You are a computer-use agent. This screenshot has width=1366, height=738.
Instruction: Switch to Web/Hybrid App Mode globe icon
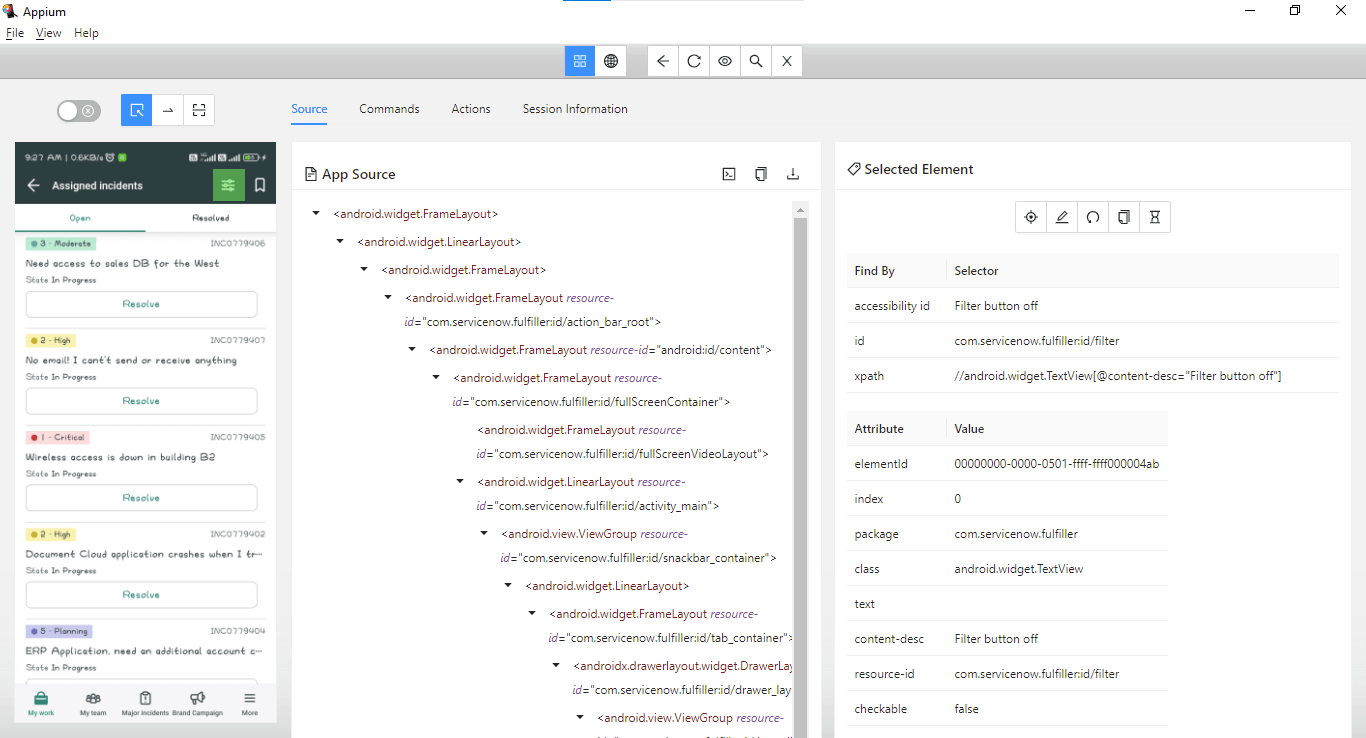point(611,61)
